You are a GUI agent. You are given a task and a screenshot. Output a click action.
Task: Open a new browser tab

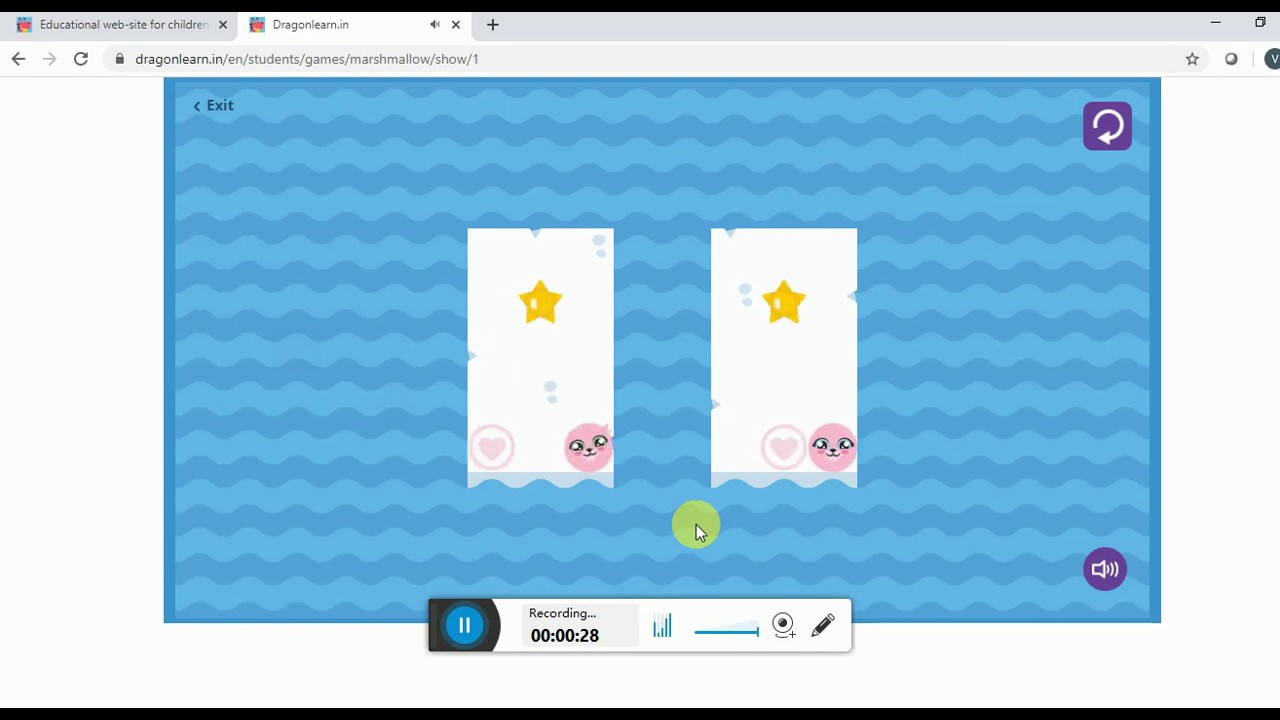[492, 25]
